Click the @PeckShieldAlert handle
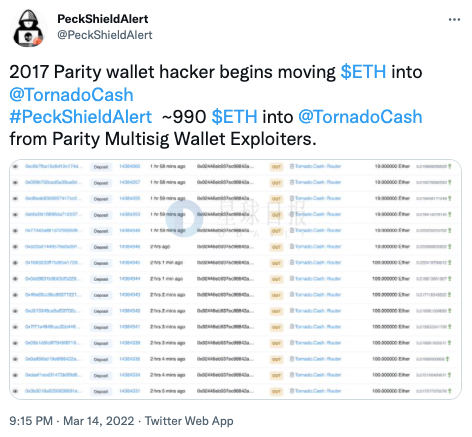 105,35
